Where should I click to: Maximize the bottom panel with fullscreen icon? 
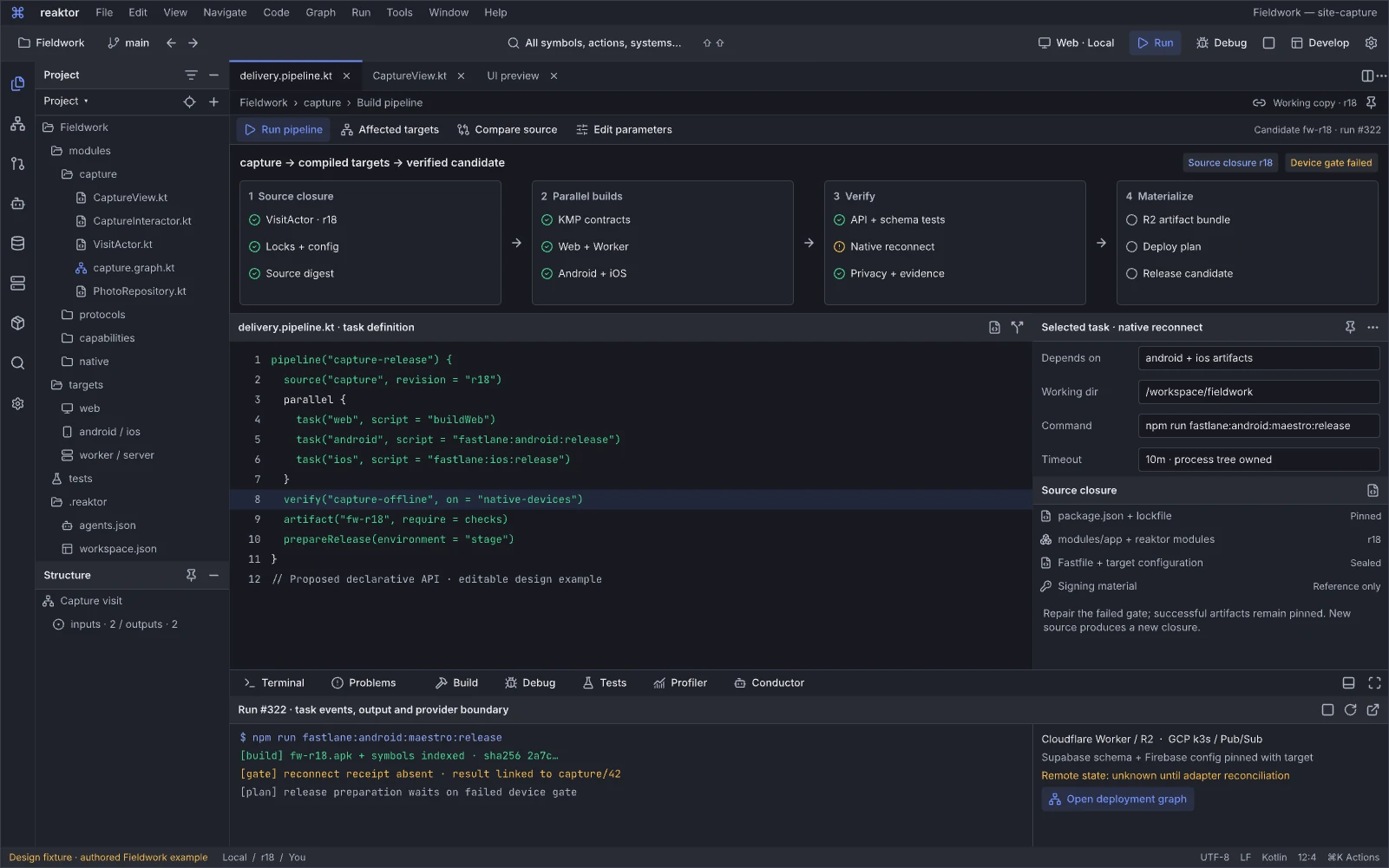pyautogui.click(x=1374, y=682)
